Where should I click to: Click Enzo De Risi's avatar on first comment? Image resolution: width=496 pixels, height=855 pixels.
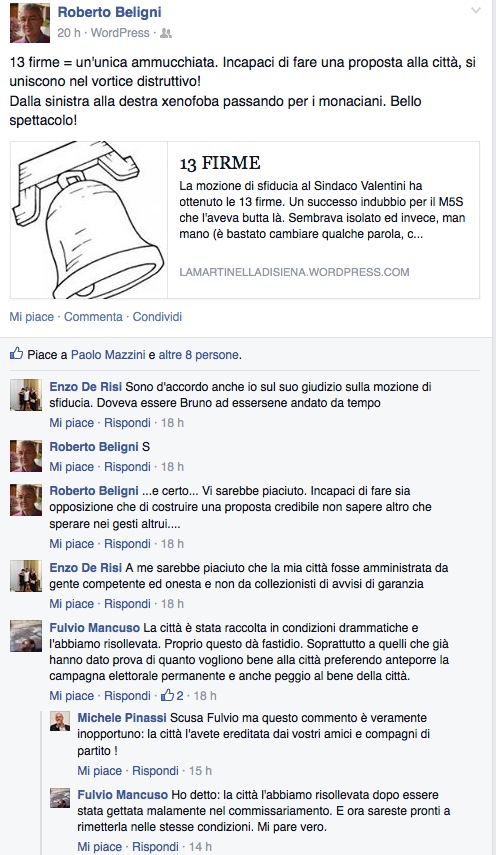pos(26,395)
